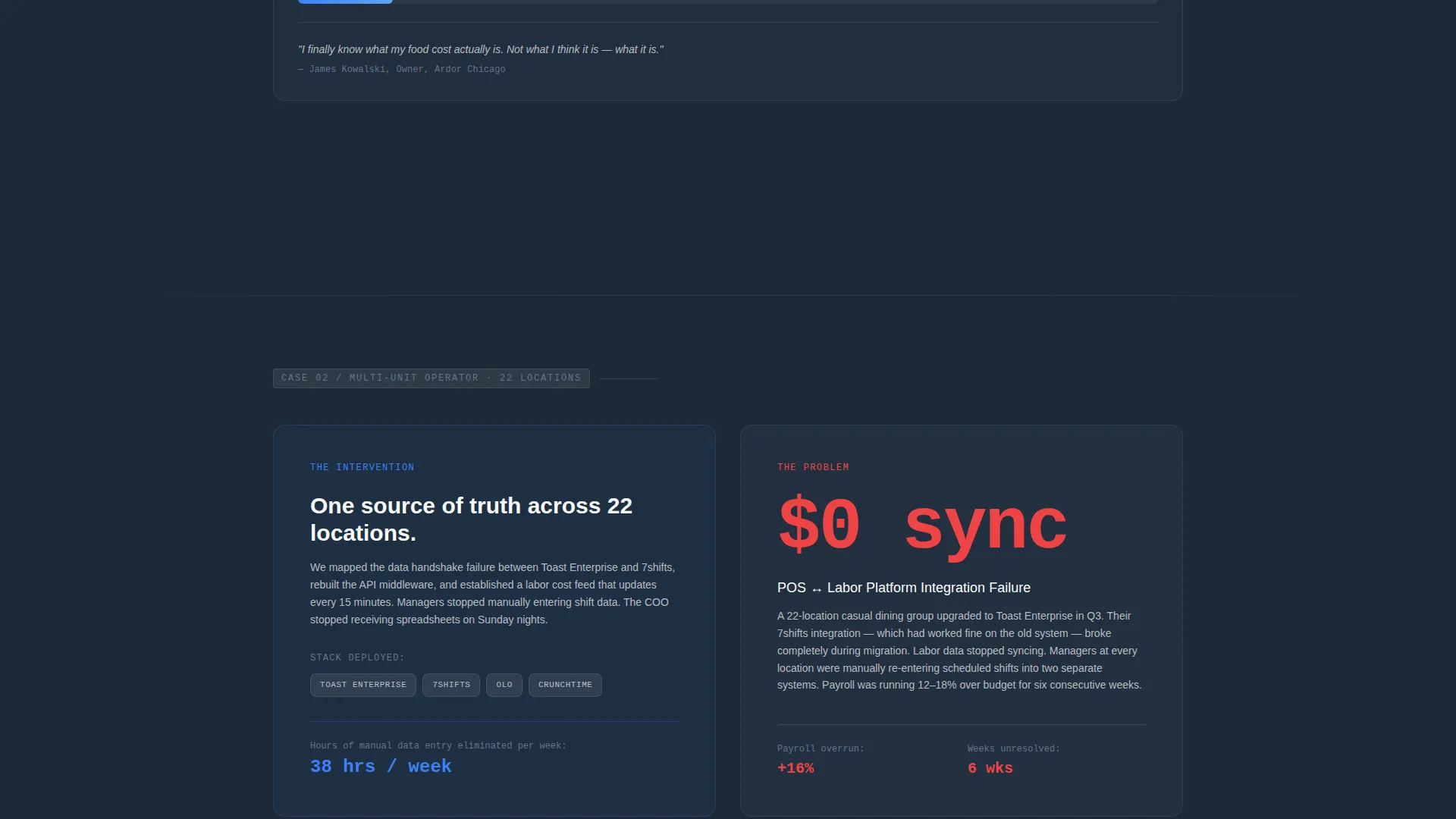Image resolution: width=1456 pixels, height=819 pixels.
Task: Select the Crunchtime stack tag
Action: 565,685
